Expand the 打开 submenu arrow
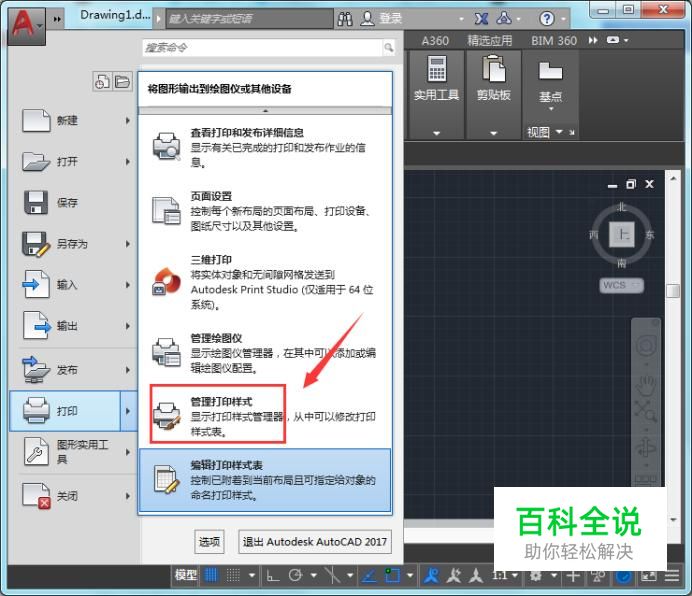The width and height of the screenshot is (692, 596). pyautogui.click(x=128, y=162)
